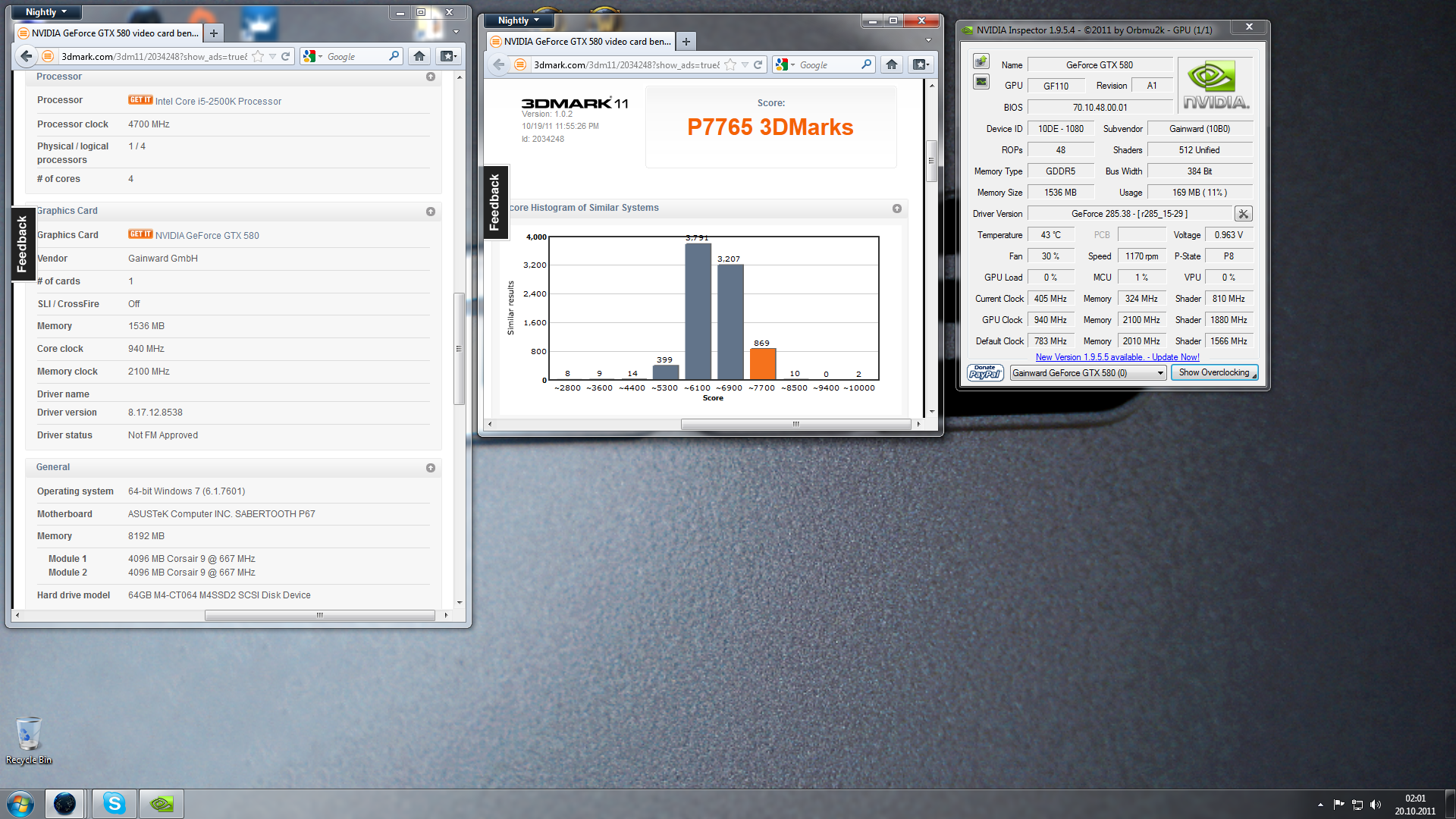Open Nightly browser from taskbar
Viewport: 1456px width, 819px height.
[x=64, y=804]
